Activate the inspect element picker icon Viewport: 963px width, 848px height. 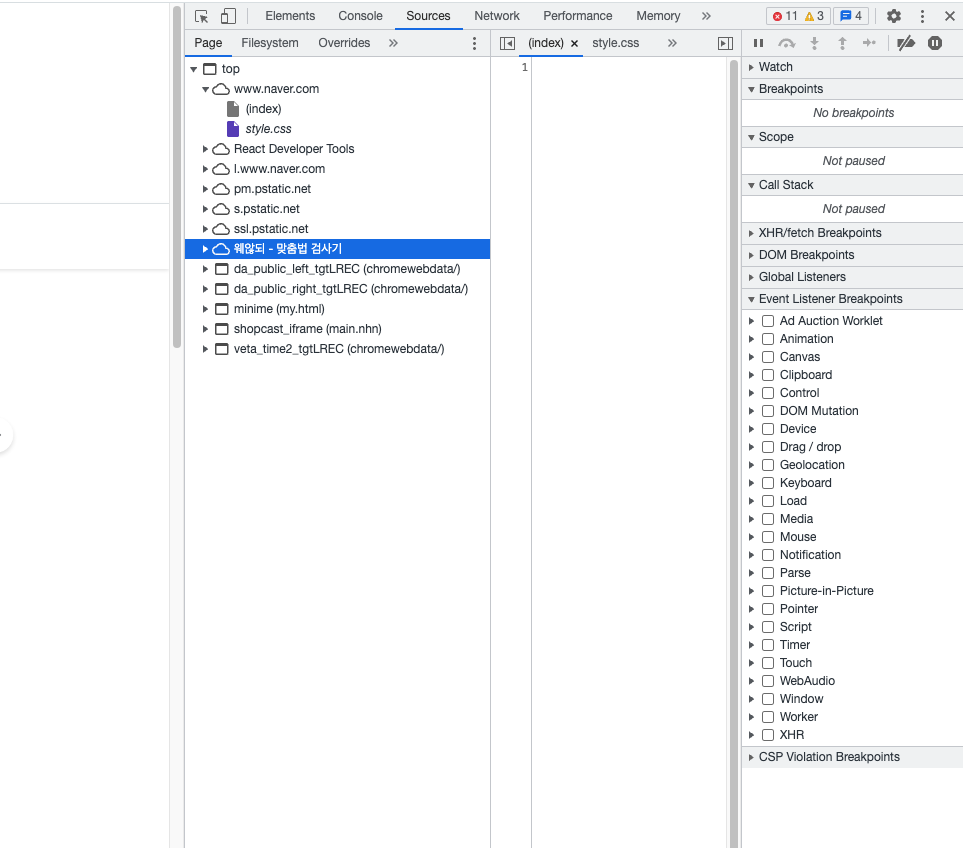[x=202, y=16]
